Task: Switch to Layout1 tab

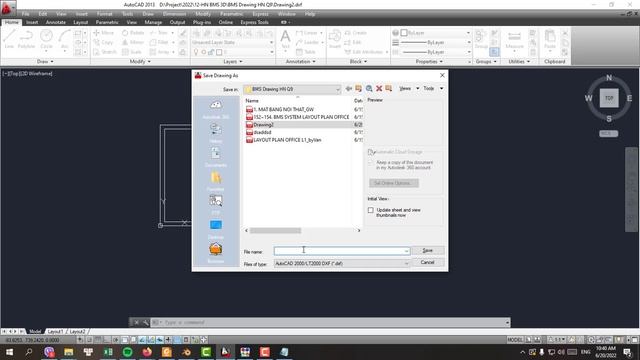Action: click(55, 331)
